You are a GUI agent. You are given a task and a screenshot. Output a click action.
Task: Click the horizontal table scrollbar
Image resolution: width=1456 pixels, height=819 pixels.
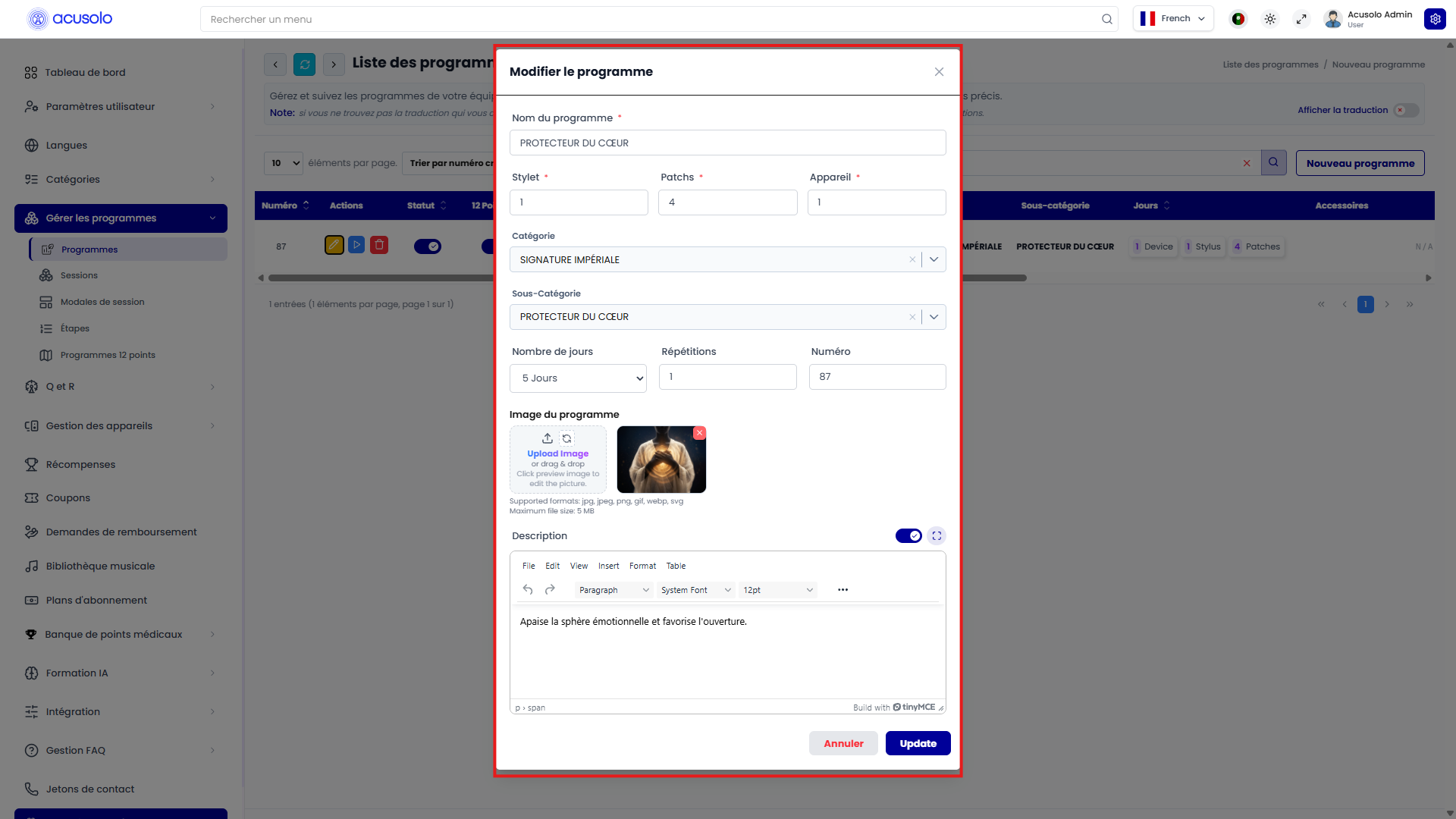click(647, 278)
